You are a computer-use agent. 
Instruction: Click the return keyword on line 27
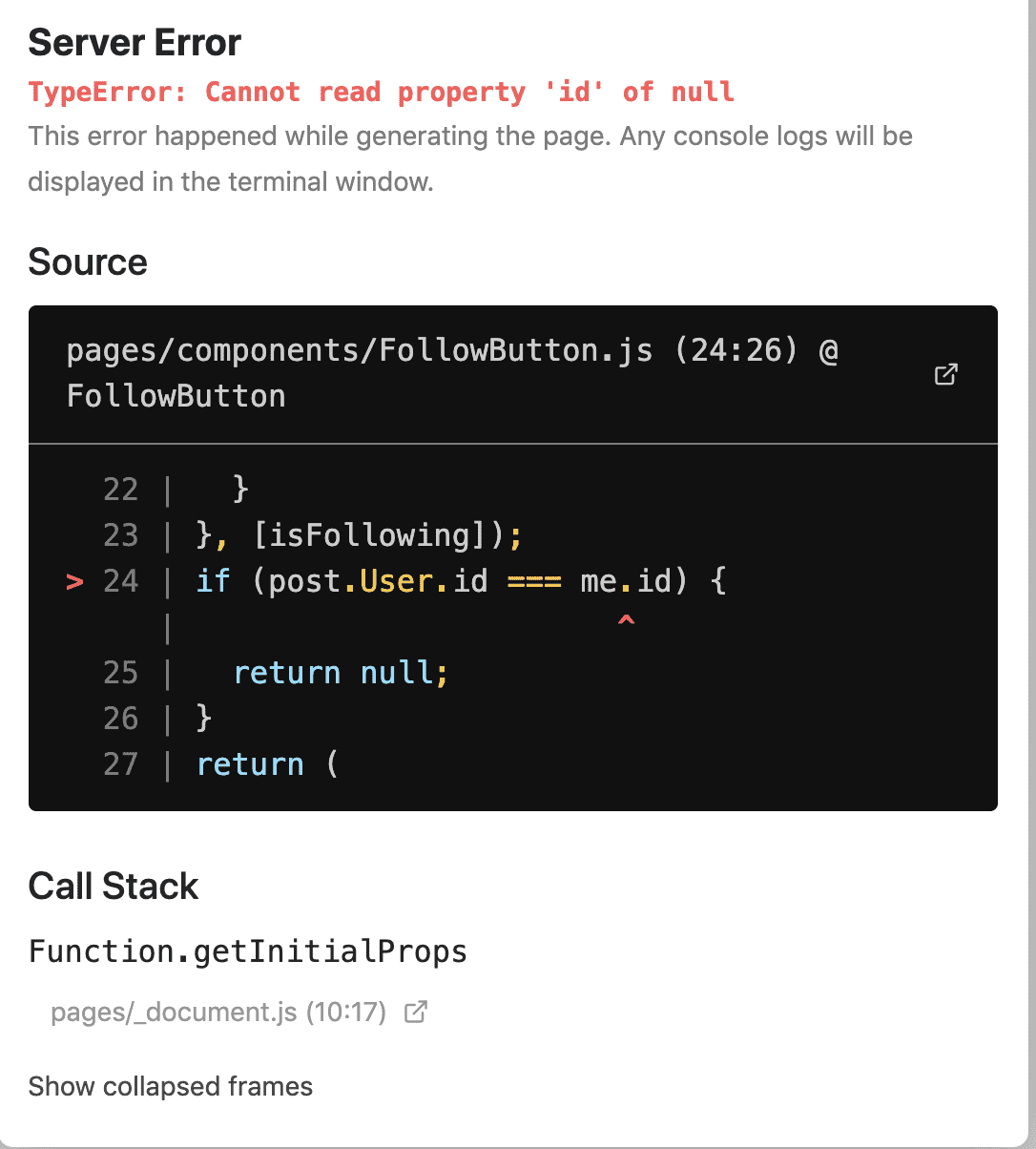tap(250, 764)
